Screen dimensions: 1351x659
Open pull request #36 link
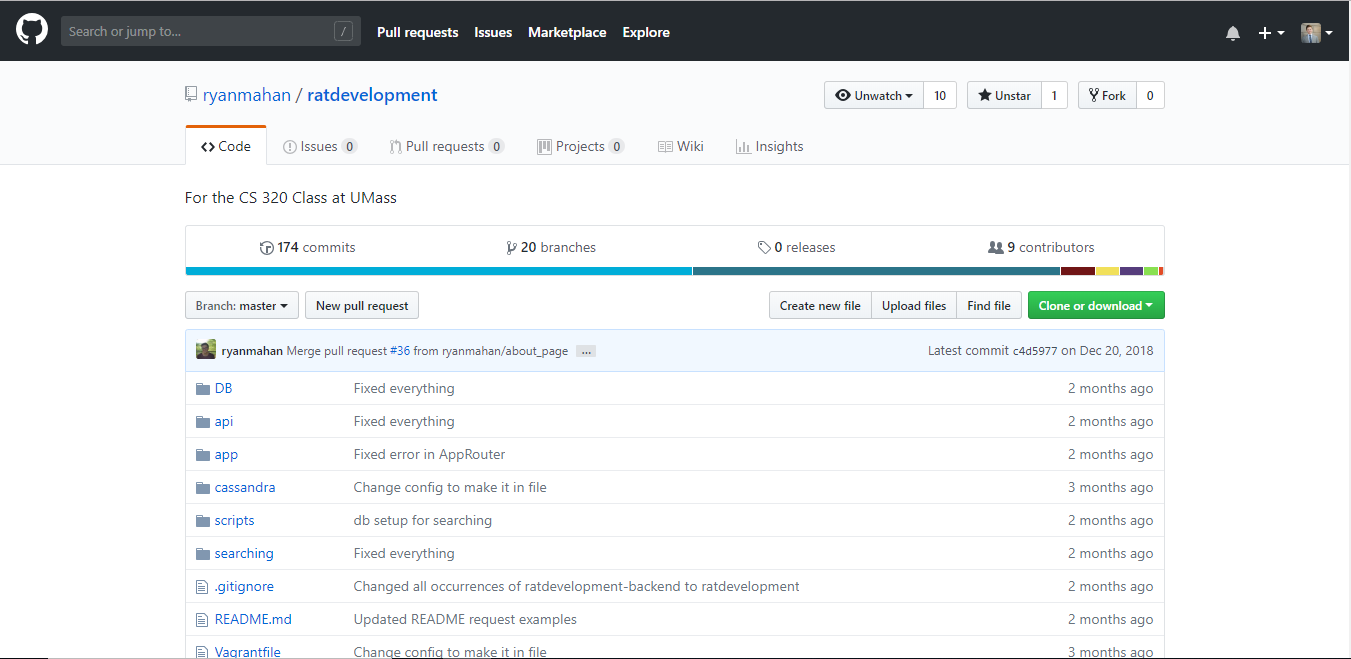coord(400,351)
